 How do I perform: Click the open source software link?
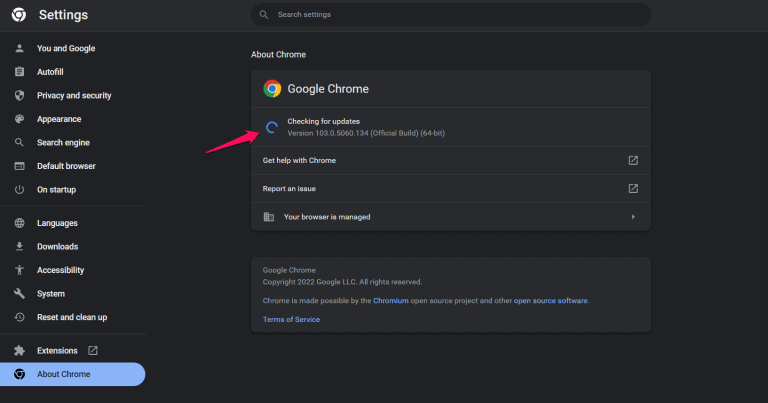click(551, 300)
